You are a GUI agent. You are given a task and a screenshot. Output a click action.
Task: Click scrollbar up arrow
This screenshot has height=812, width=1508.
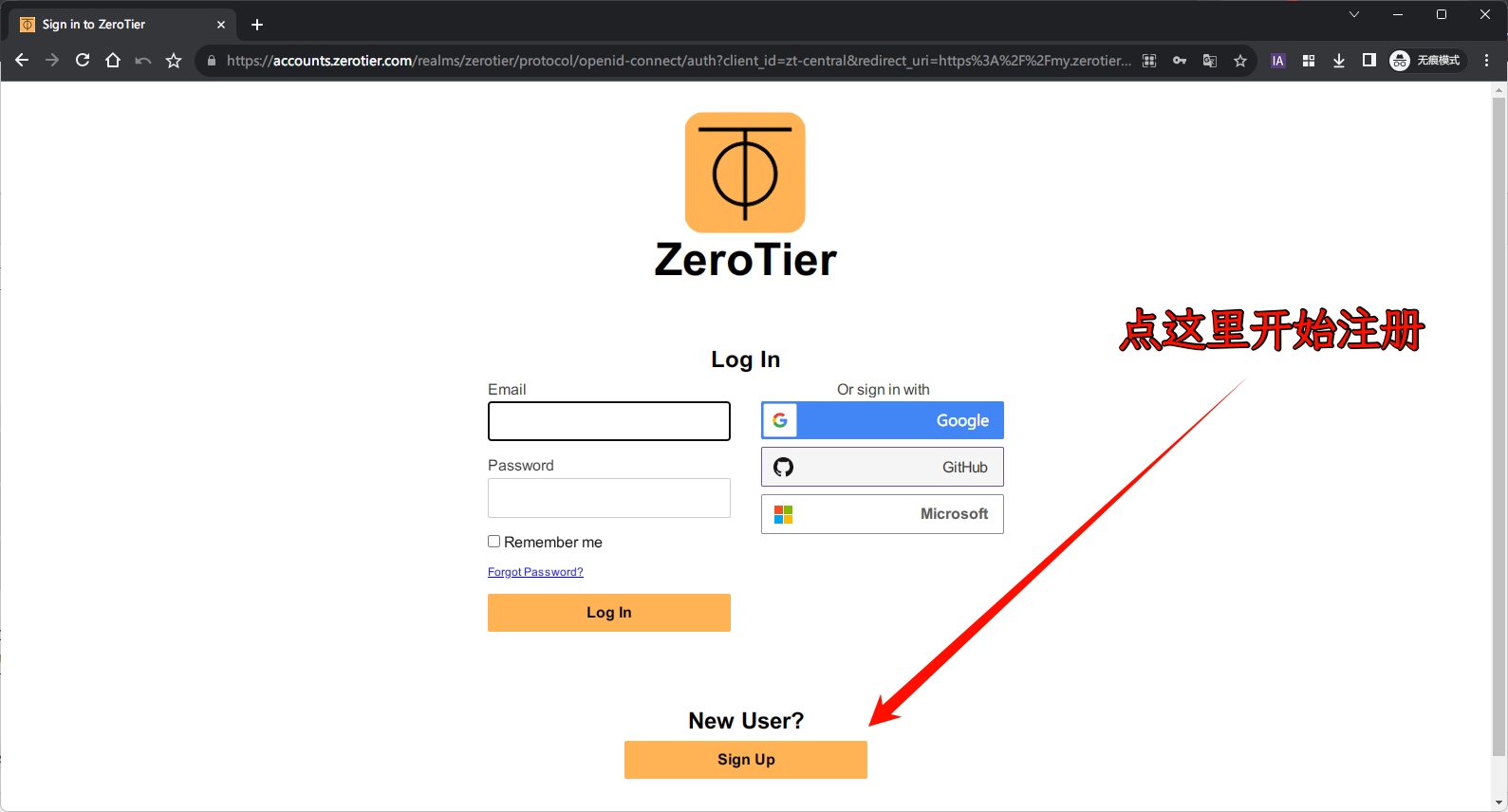tap(1499, 89)
